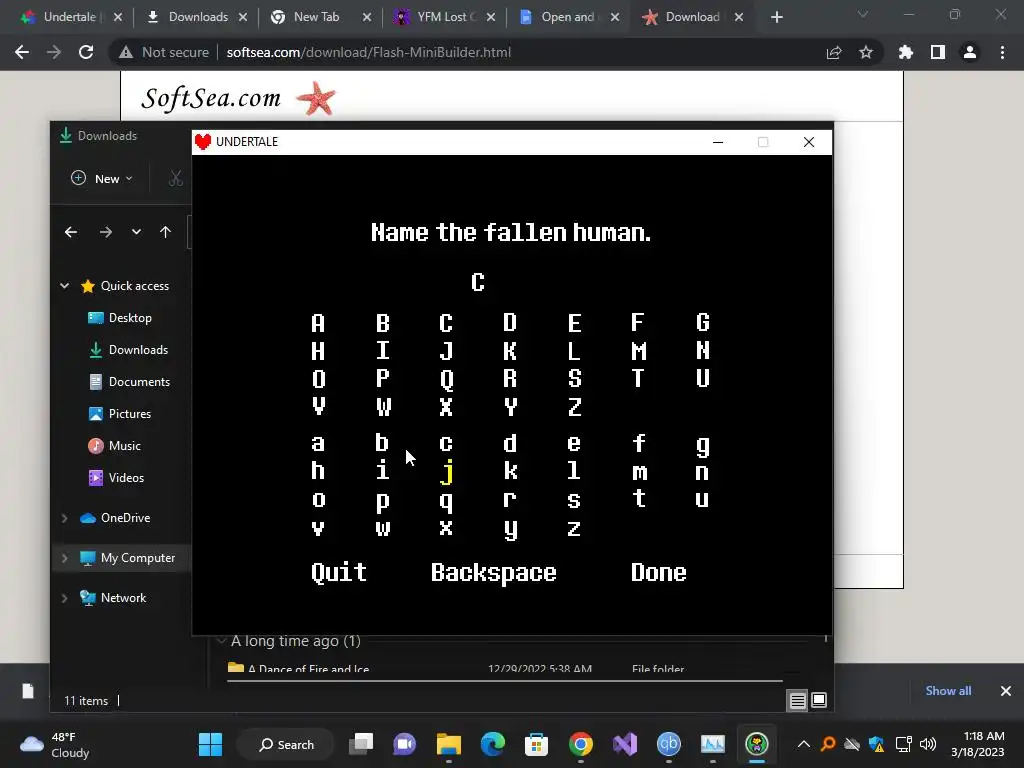Switch File Explorer to details view
This screenshot has width=1024, height=768.
tap(797, 701)
